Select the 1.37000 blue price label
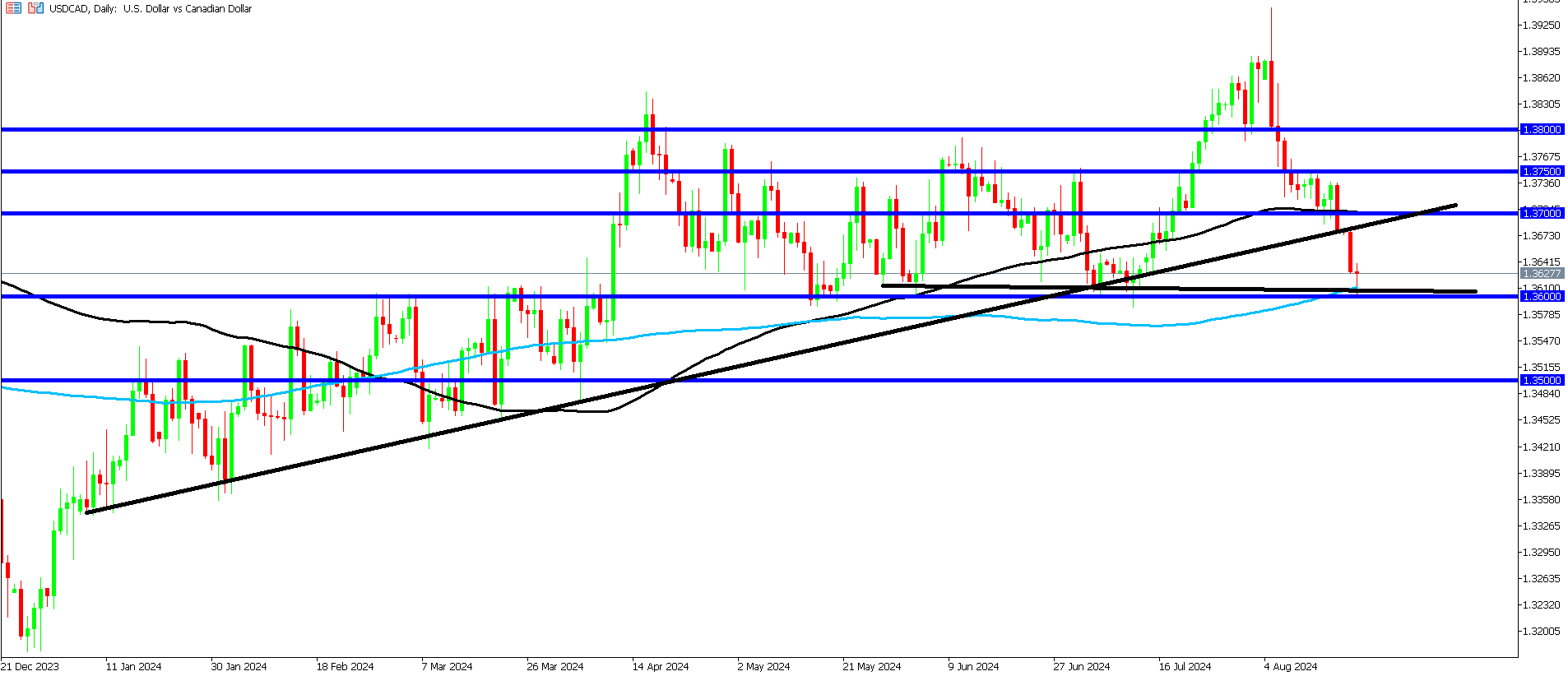 click(1542, 214)
